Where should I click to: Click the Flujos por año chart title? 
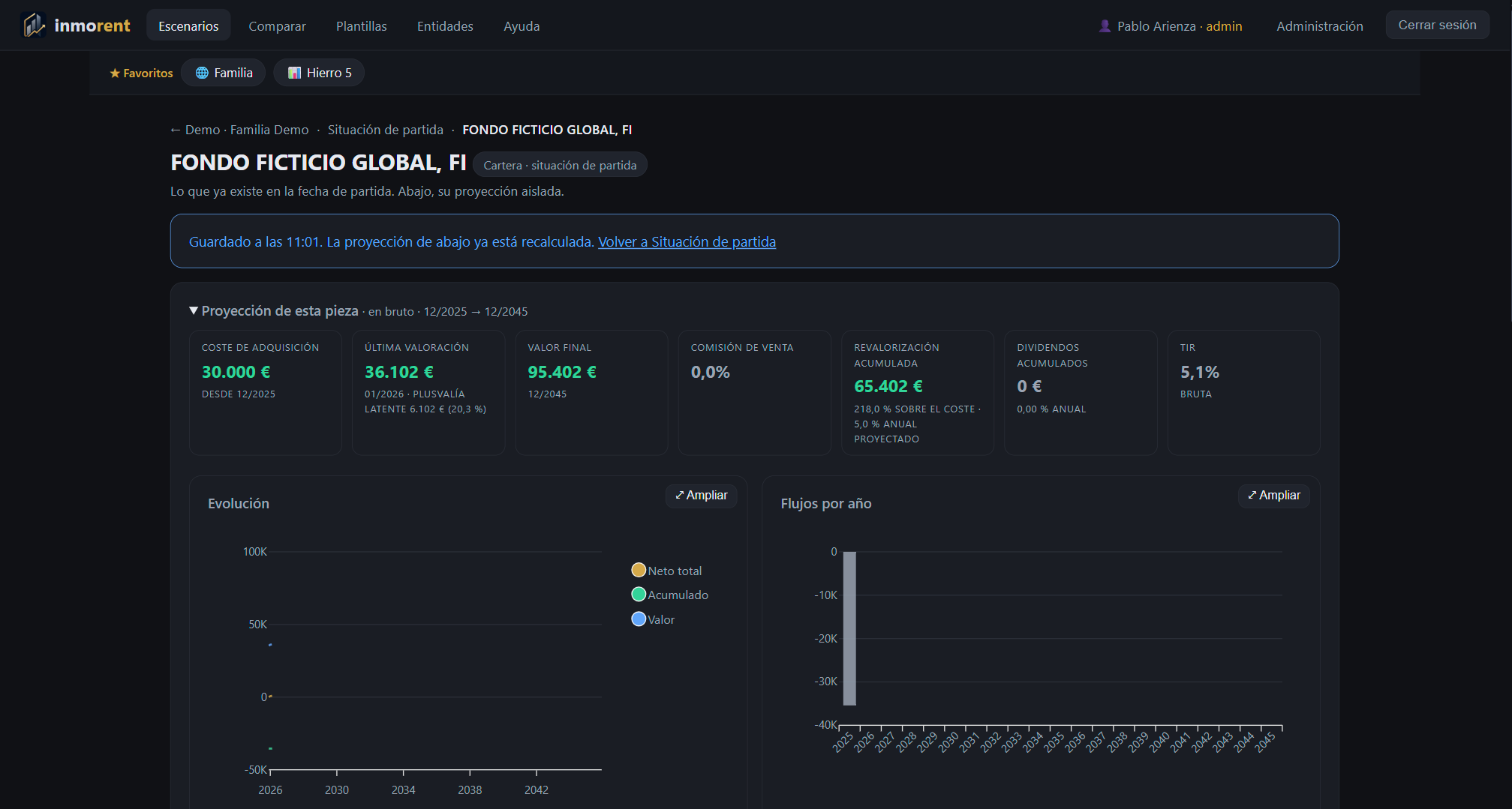(826, 503)
